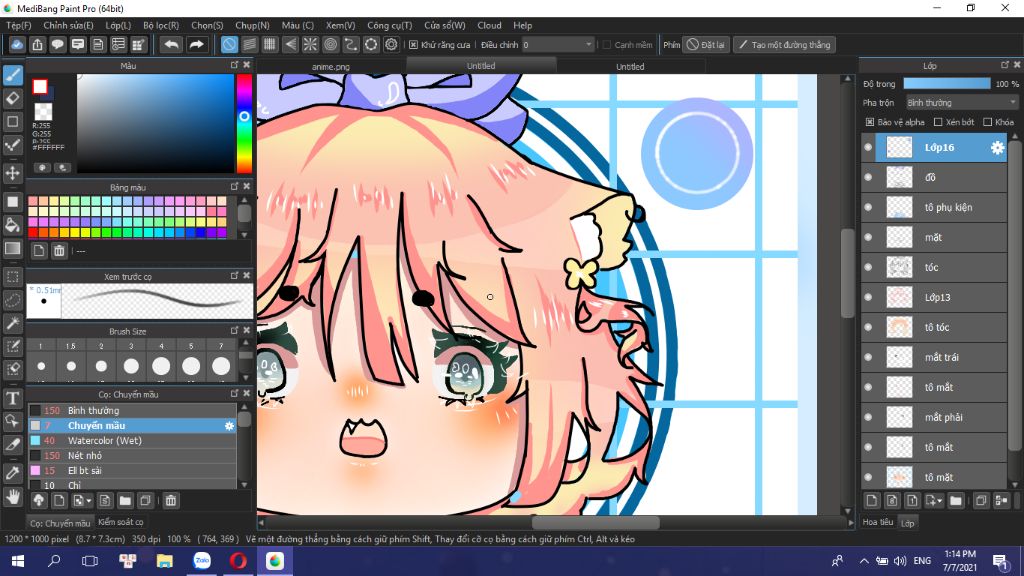Click the Đặt lại button

[706, 44]
